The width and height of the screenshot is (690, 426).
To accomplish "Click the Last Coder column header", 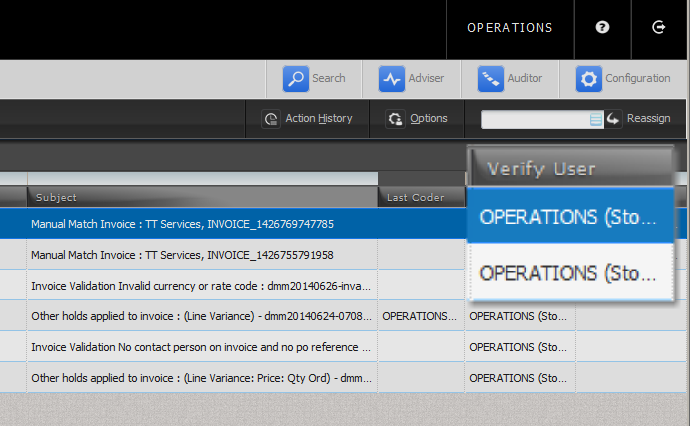I will click(x=420, y=197).
